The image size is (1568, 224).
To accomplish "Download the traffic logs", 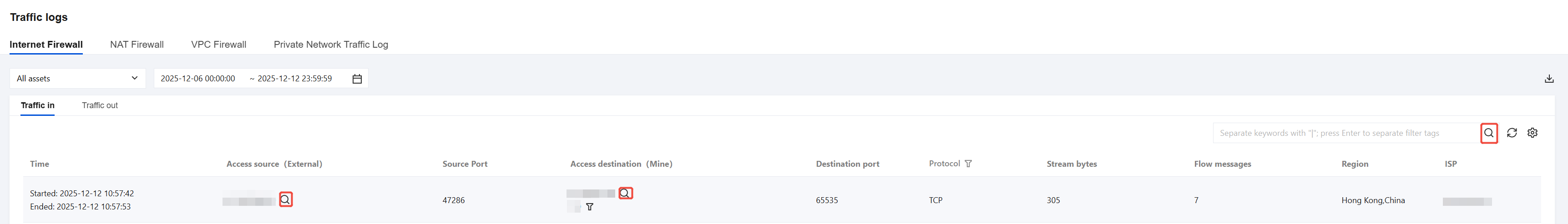I will (x=1549, y=79).
